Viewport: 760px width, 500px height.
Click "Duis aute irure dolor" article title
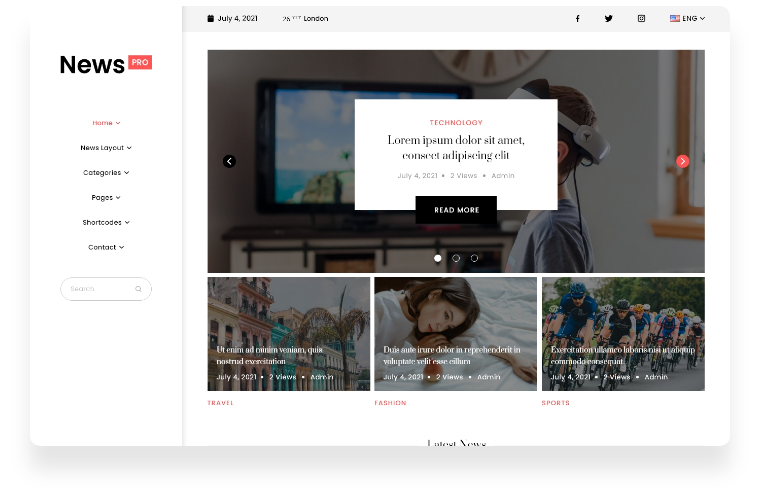pyautogui.click(x=452, y=355)
